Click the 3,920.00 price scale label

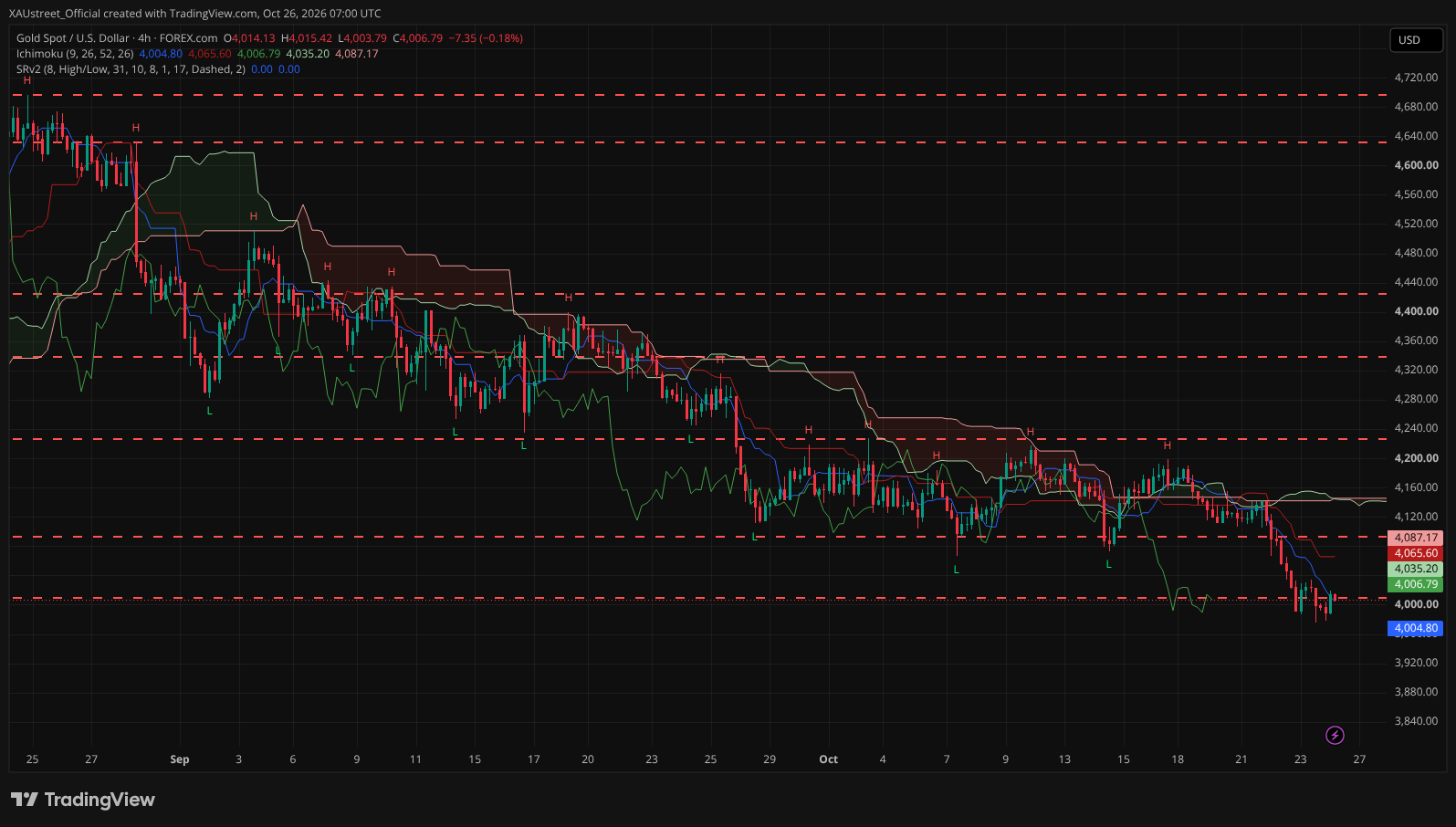pos(1416,663)
